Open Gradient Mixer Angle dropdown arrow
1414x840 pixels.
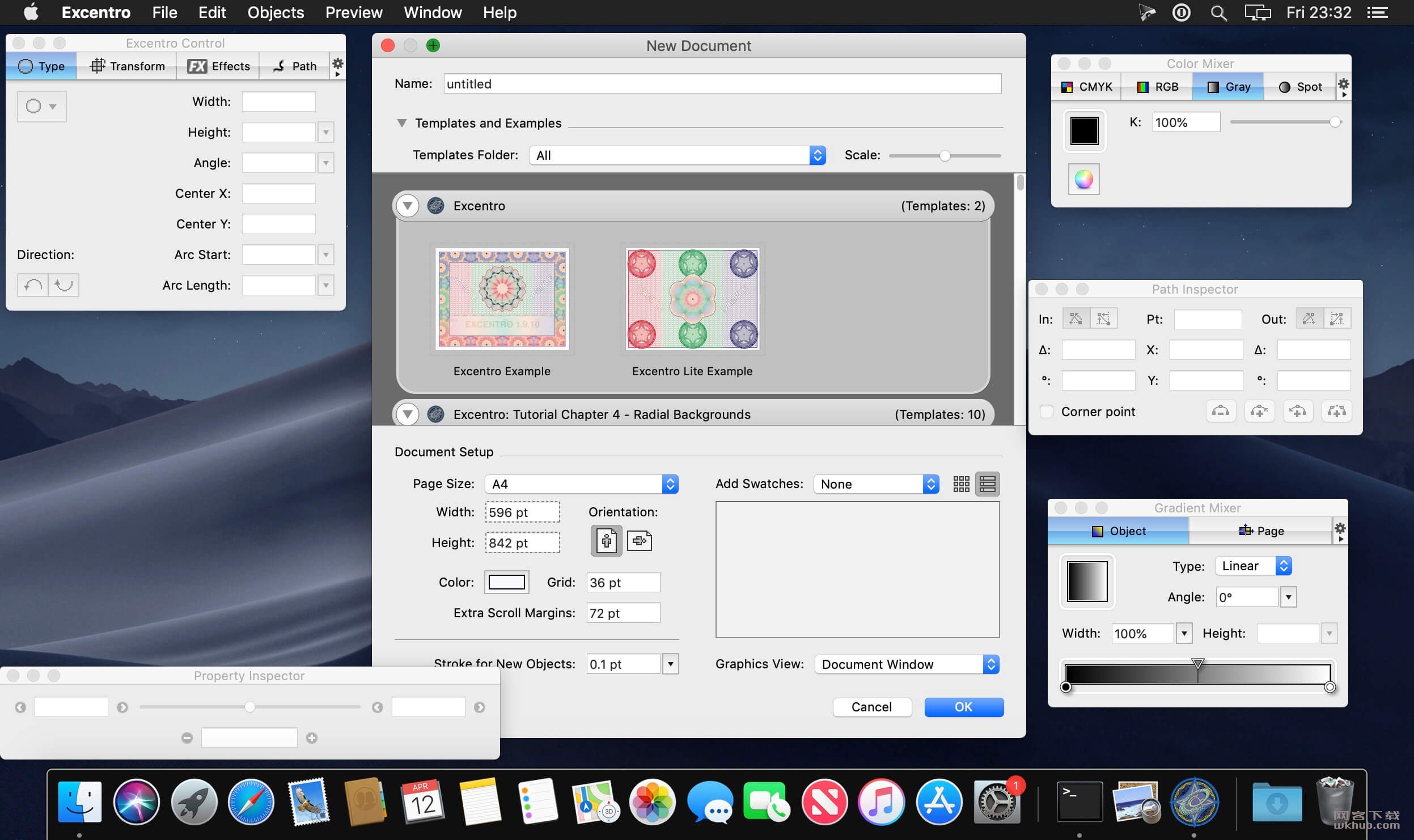tap(1288, 597)
